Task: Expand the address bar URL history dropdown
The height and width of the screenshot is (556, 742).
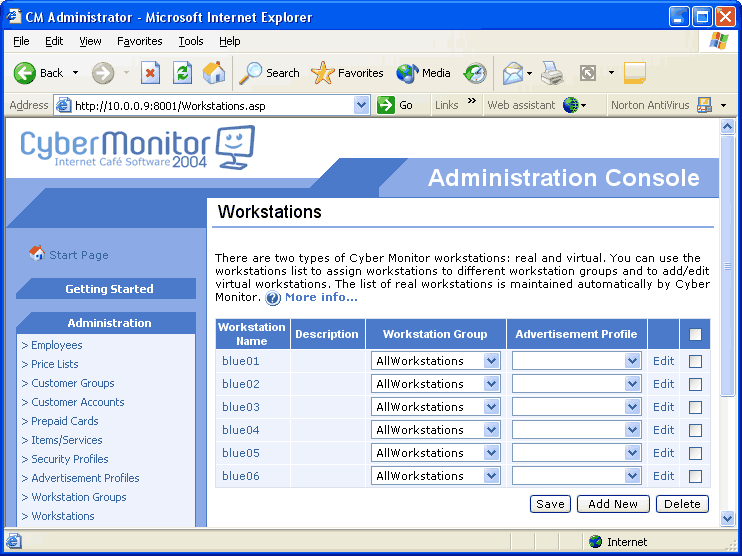Action: (x=362, y=105)
